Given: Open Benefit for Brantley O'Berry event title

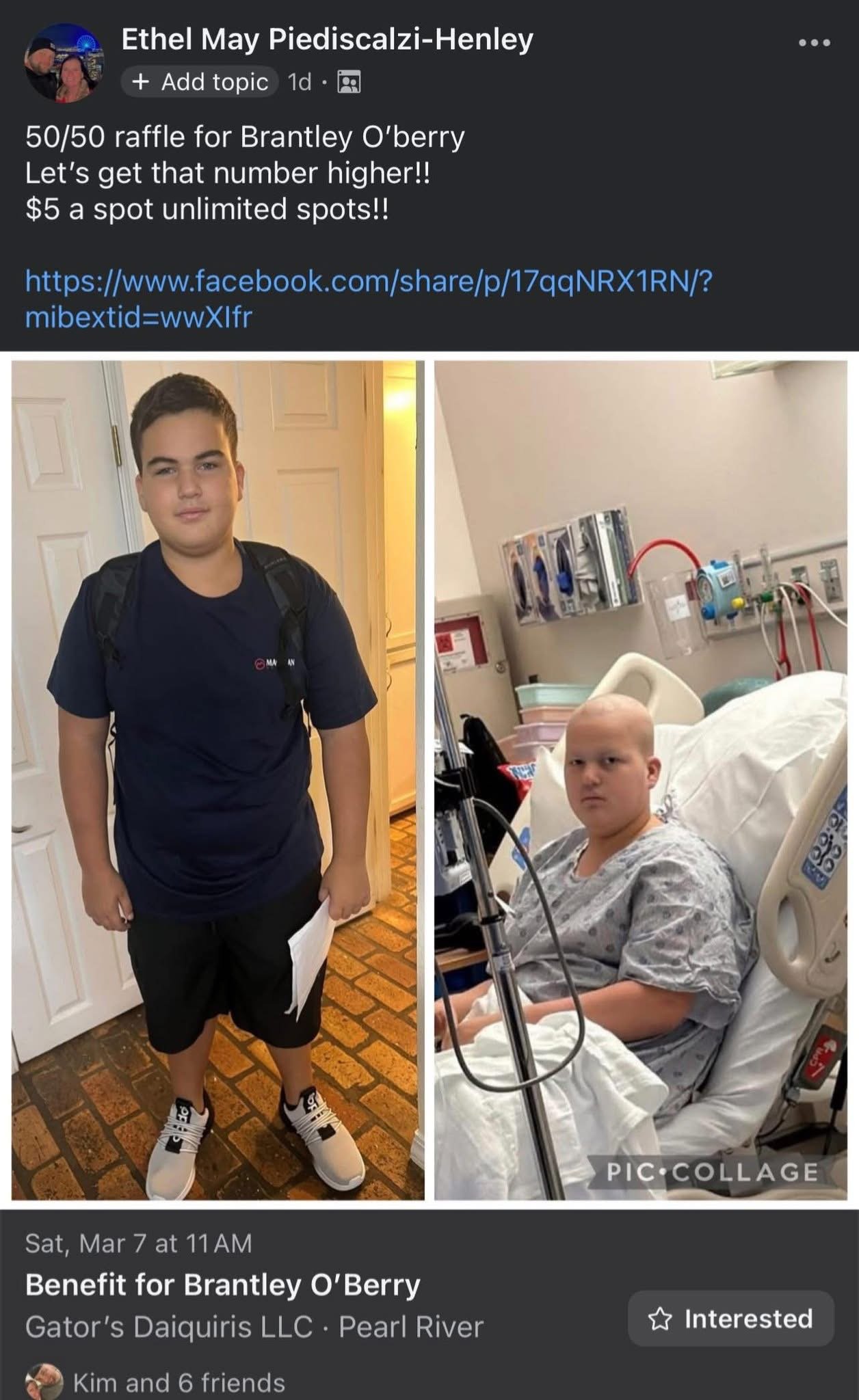Looking at the screenshot, I should coord(223,1284).
